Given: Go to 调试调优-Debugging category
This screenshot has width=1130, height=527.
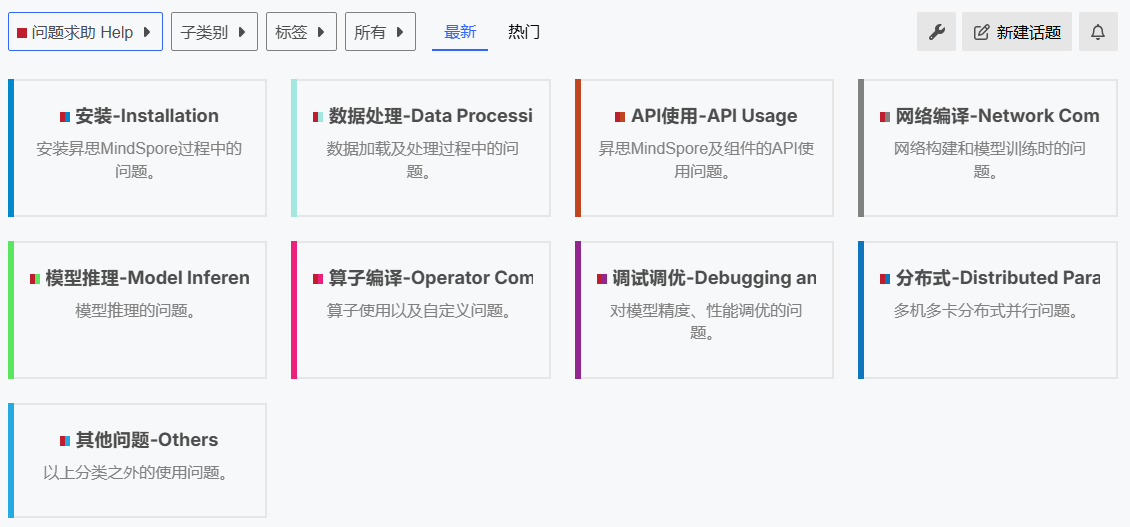Looking at the screenshot, I should tap(714, 278).
